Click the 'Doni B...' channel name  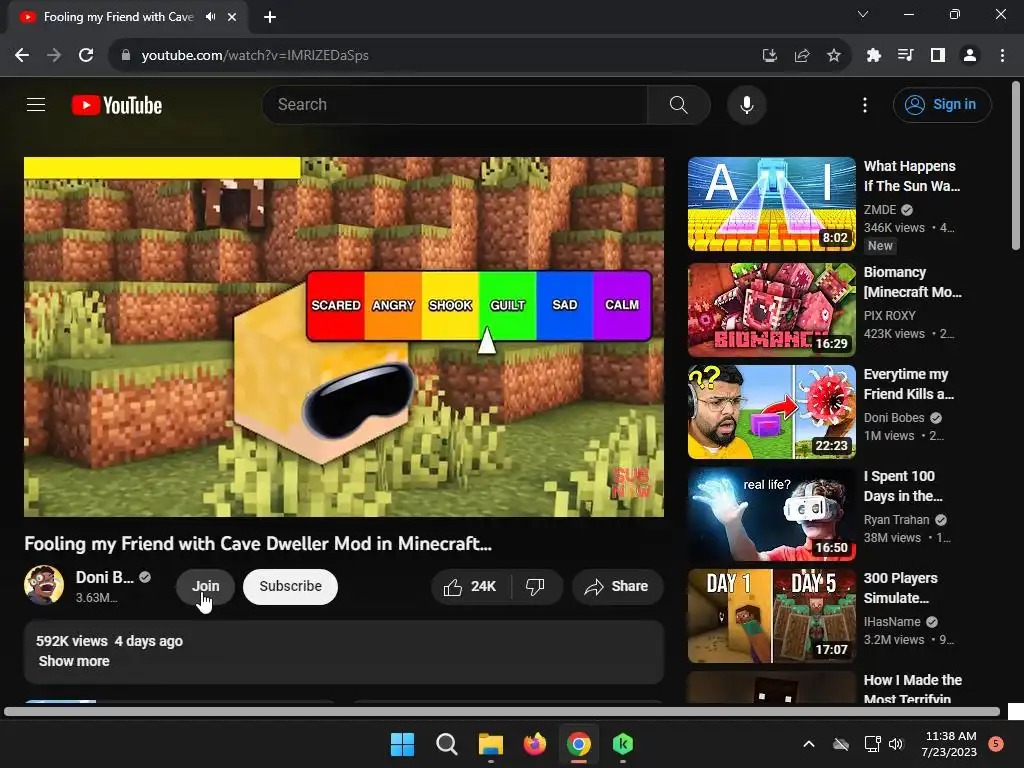[x=104, y=577]
